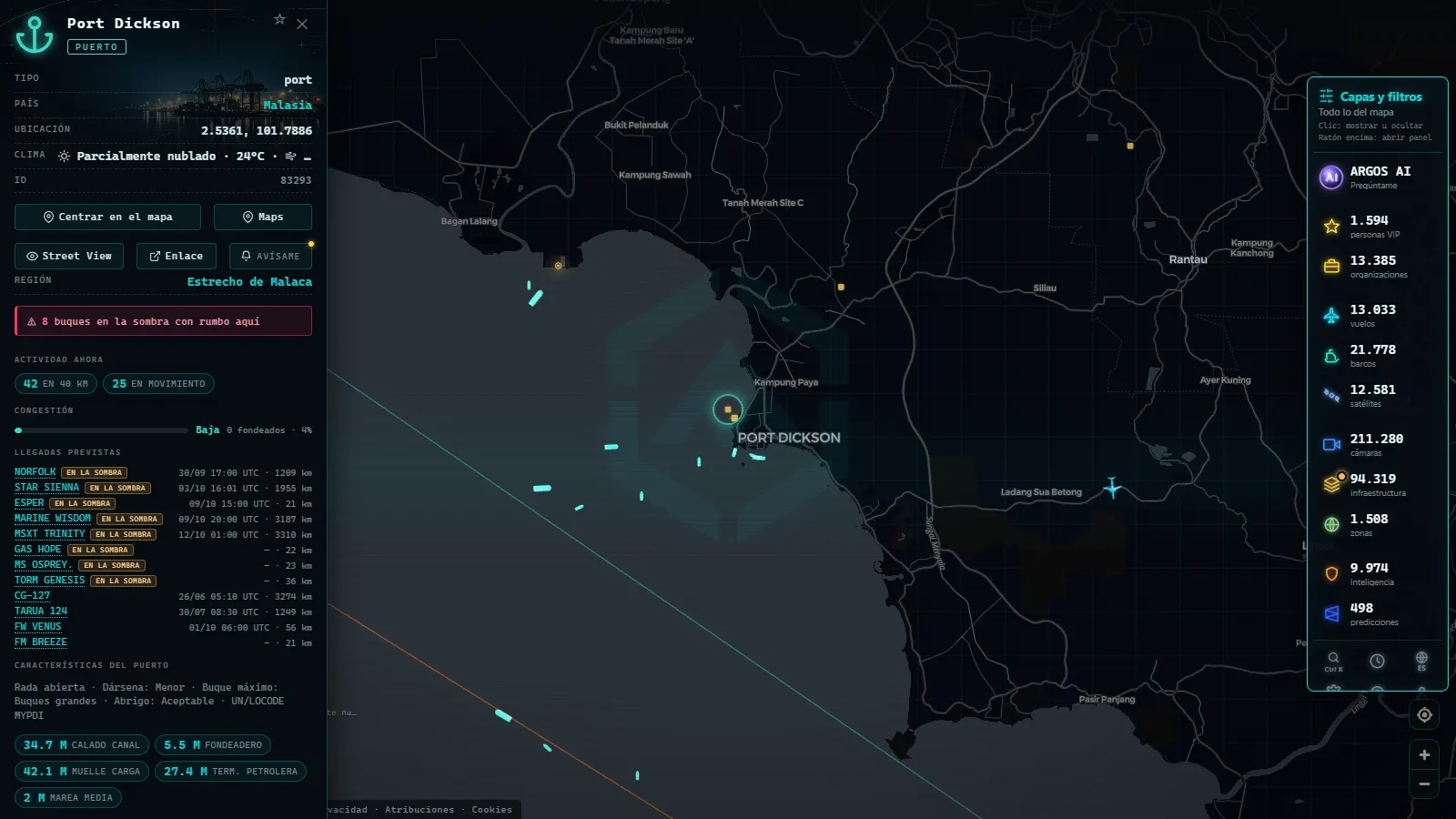This screenshot has width=1456, height=819.
Task: Open the history clock icon
Action: click(1377, 661)
